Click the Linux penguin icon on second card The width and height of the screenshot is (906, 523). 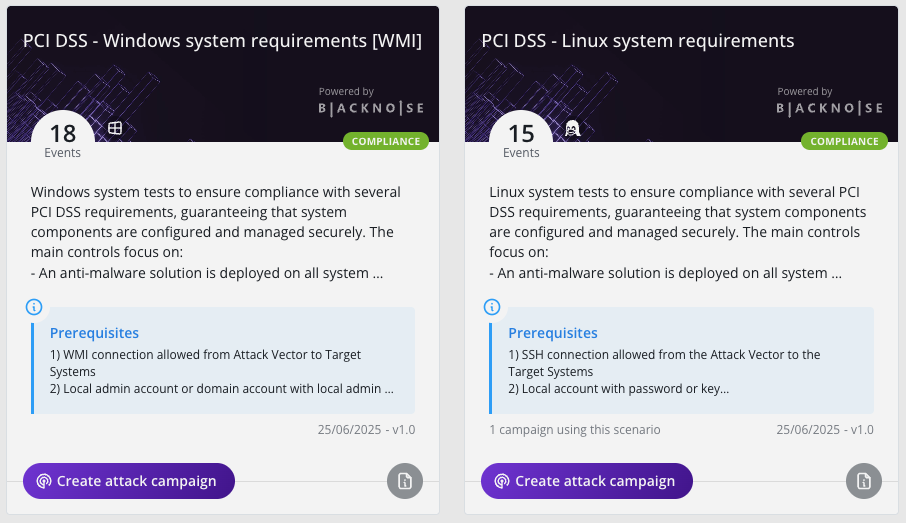[573, 128]
